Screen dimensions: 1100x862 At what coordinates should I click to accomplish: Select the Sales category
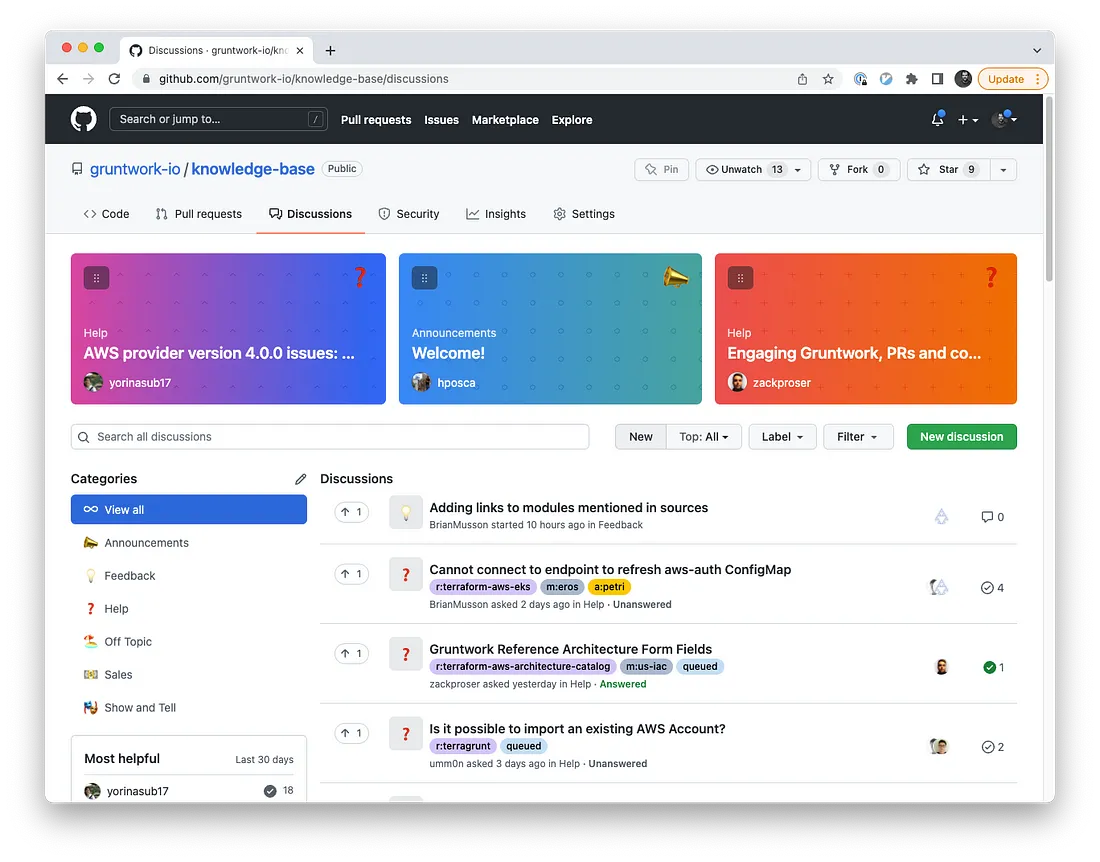point(189,674)
